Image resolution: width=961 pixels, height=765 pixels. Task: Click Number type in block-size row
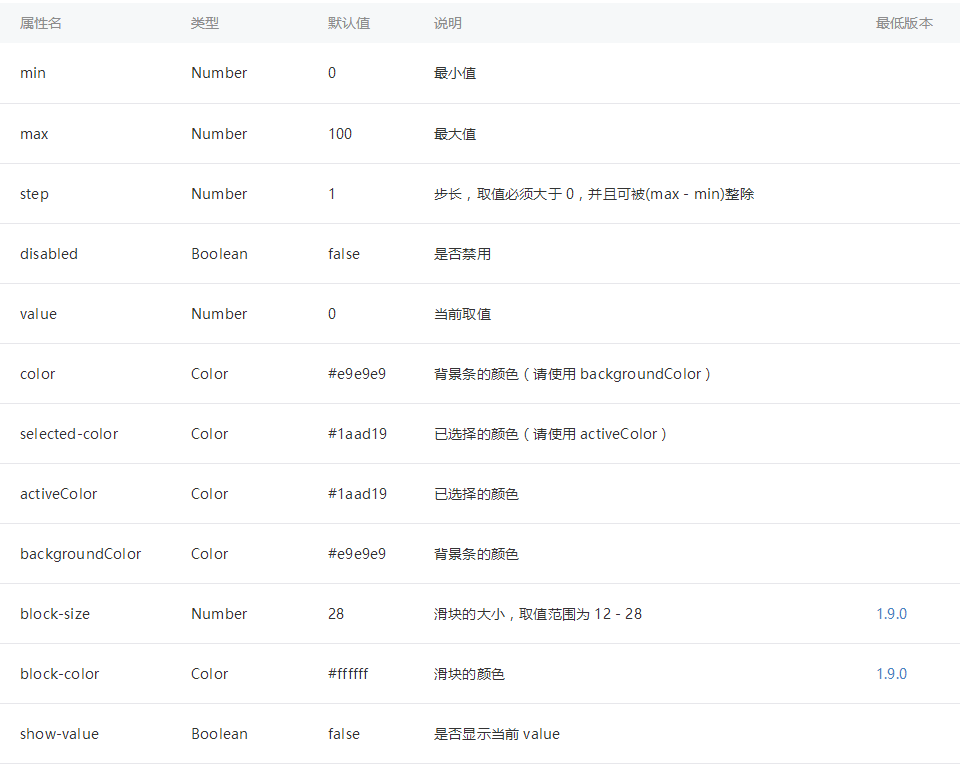pos(219,614)
